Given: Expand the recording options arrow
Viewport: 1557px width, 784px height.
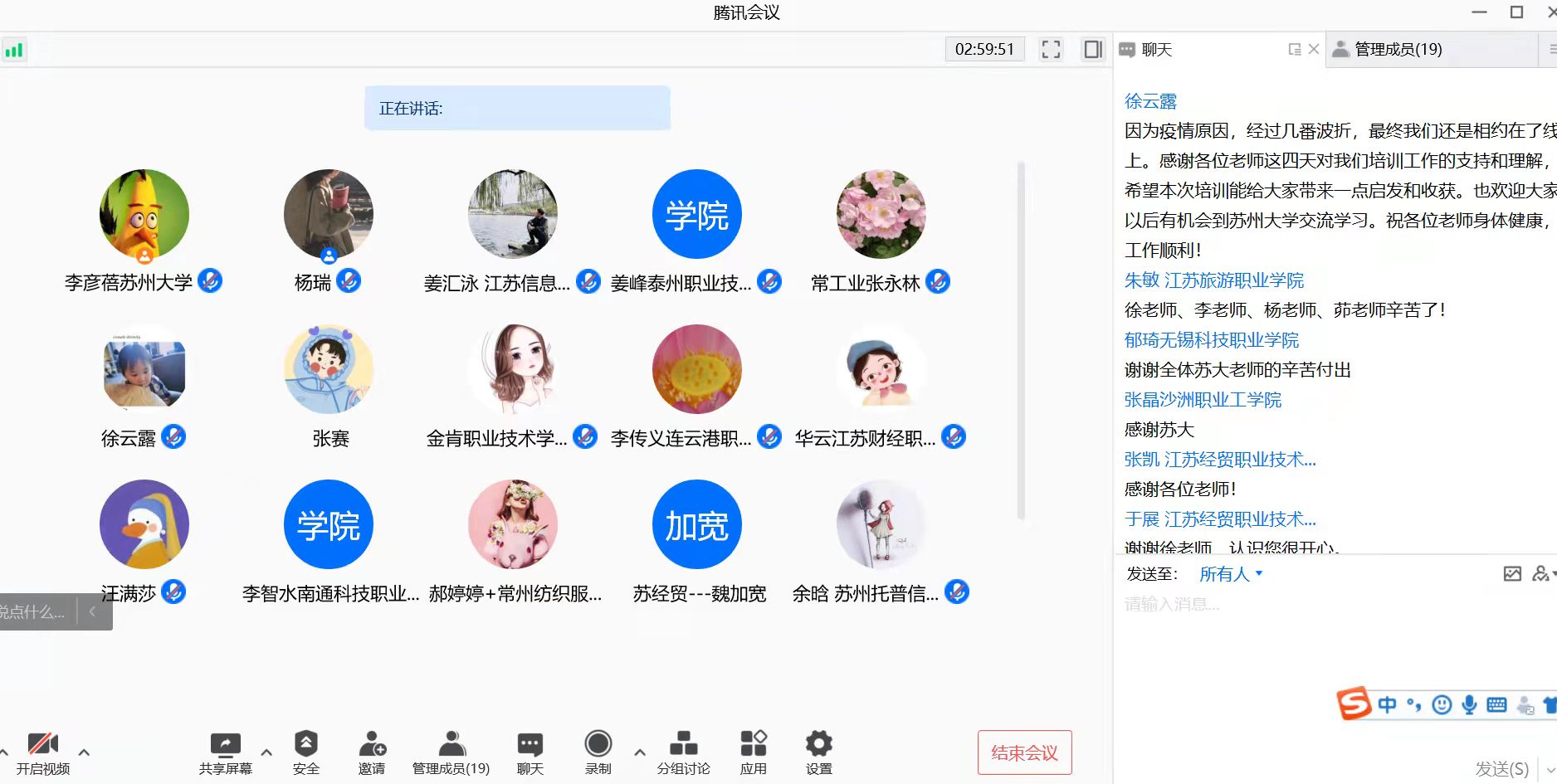Looking at the screenshot, I should pyautogui.click(x=639, y=752).
